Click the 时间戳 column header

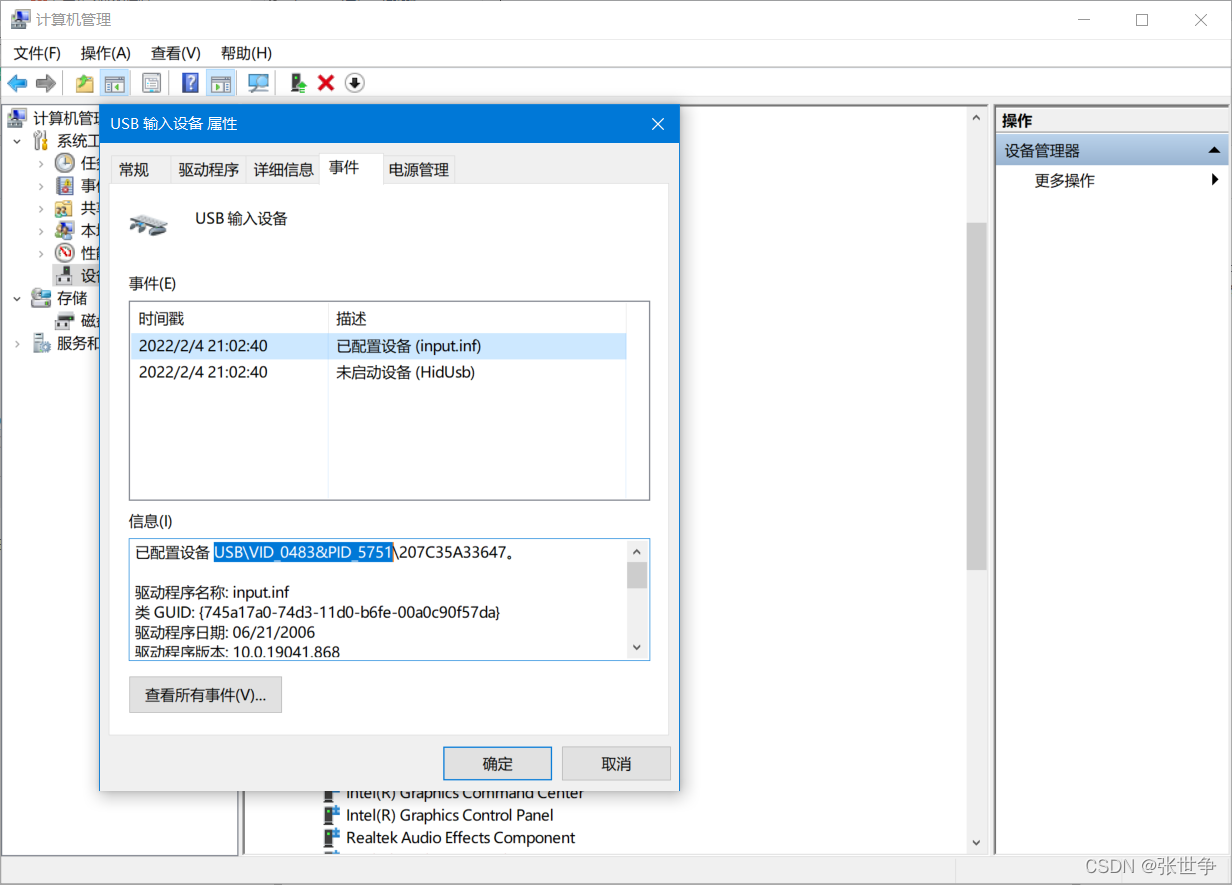coord(229,319)
